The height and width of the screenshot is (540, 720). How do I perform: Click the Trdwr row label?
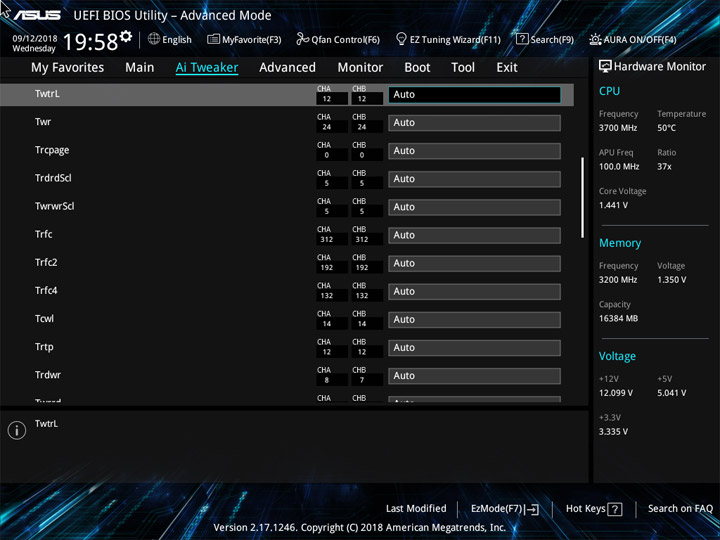tap(48, 375)
